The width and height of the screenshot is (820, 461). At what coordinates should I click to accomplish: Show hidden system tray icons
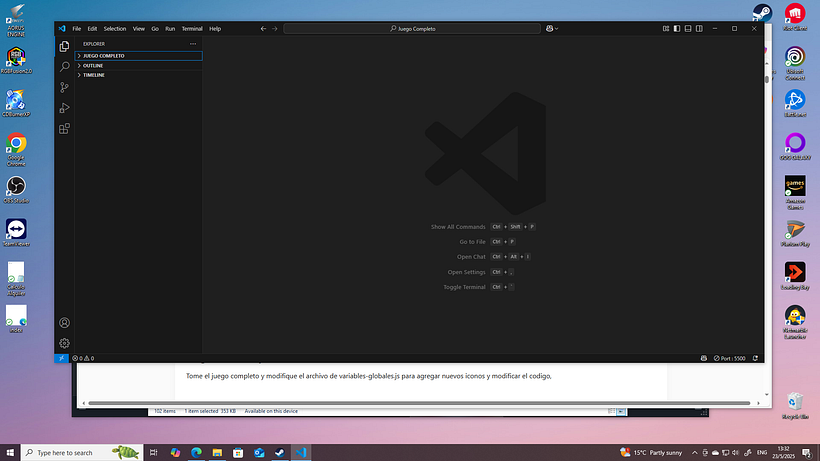694,453
